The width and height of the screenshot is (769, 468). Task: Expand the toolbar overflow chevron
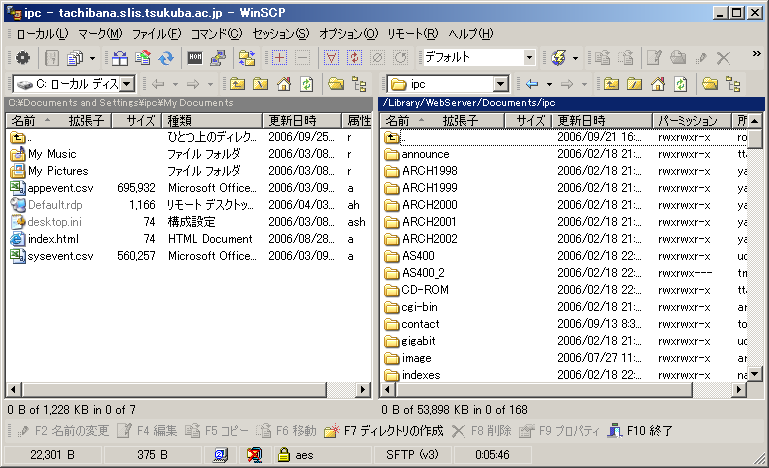[x=757, y=53]
